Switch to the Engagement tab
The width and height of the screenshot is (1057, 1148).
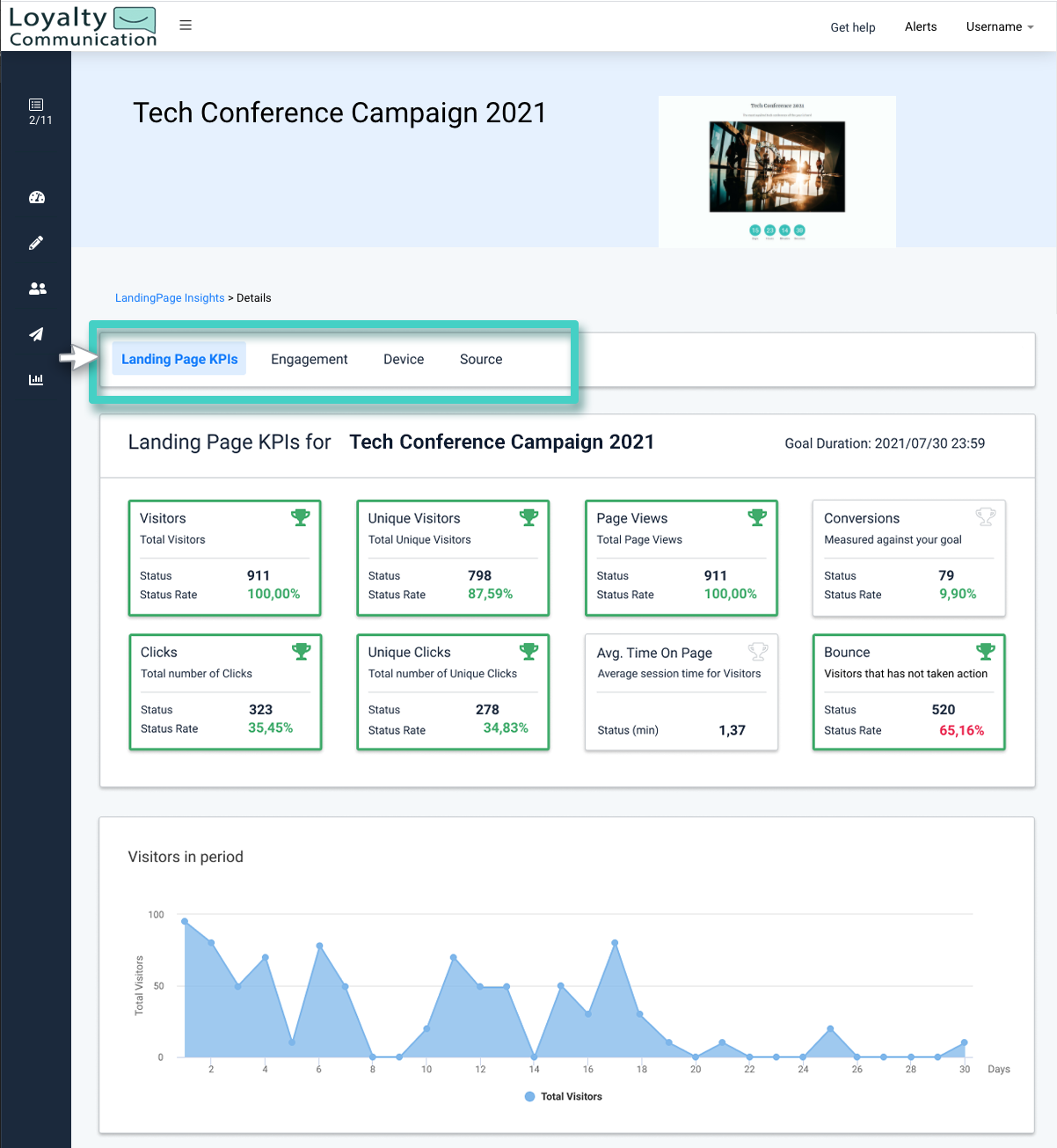click(309, 359)
